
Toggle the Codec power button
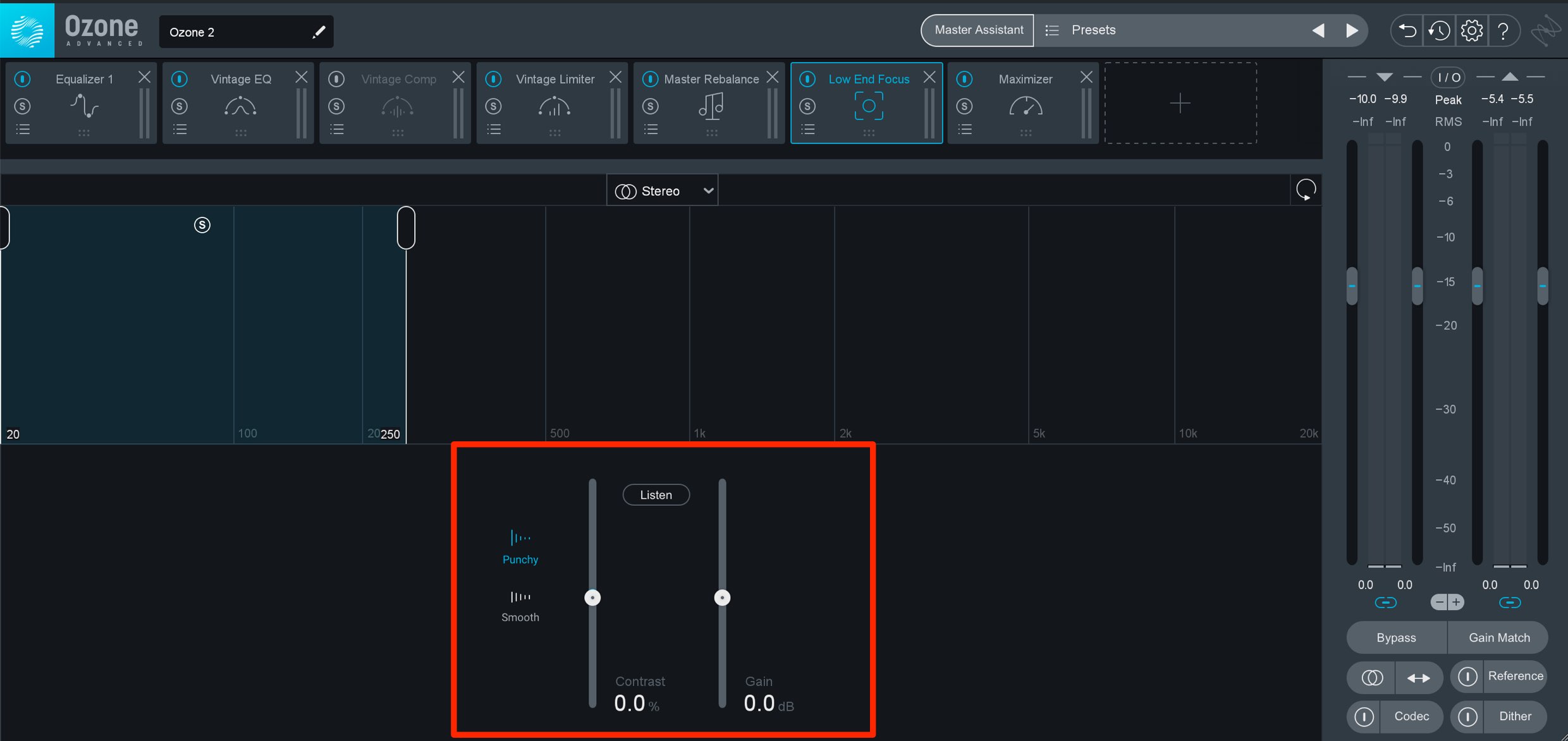[1364, 716]
